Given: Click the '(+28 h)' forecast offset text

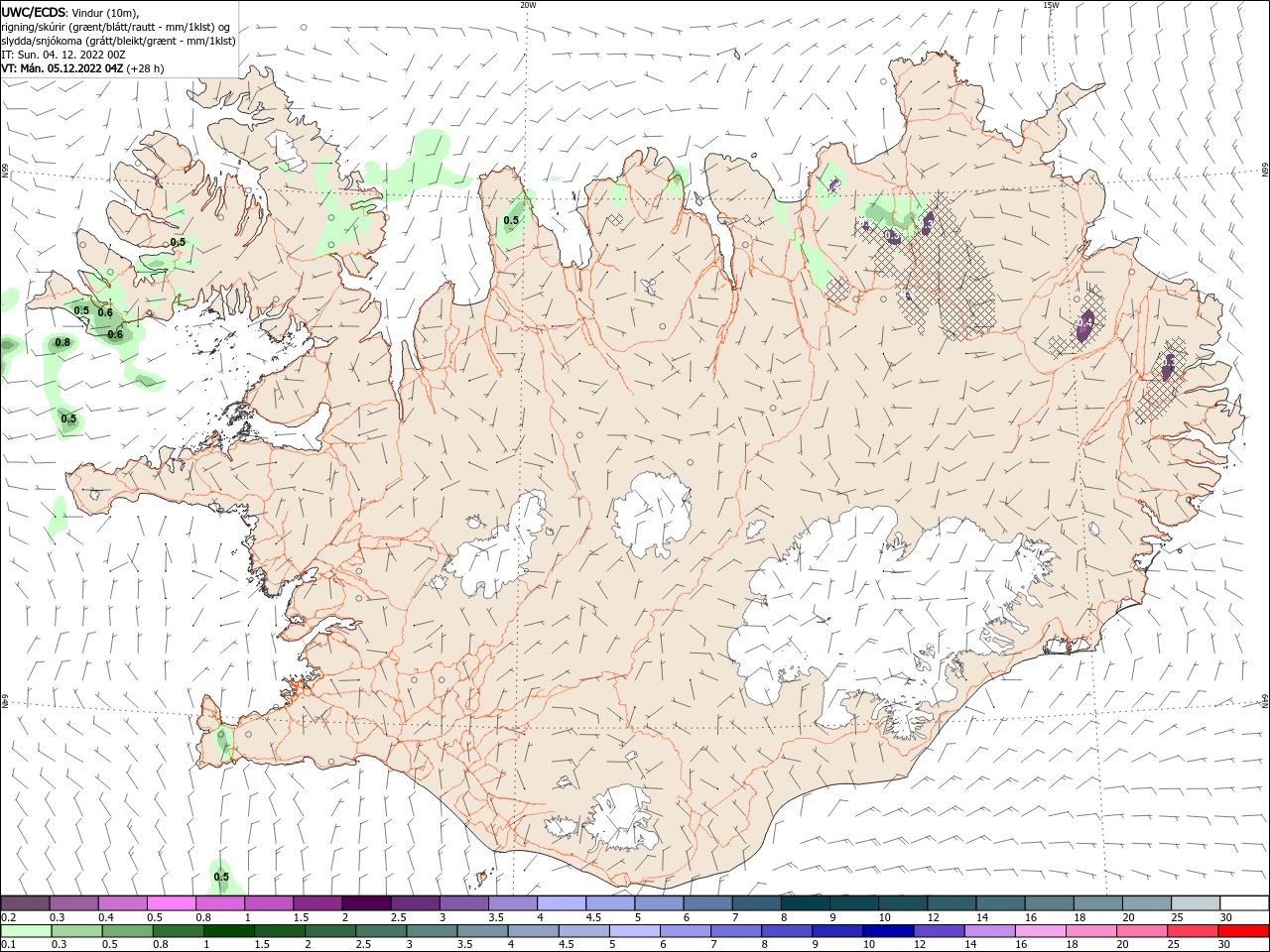Looking at the screenshot, I should pos(146,68).
